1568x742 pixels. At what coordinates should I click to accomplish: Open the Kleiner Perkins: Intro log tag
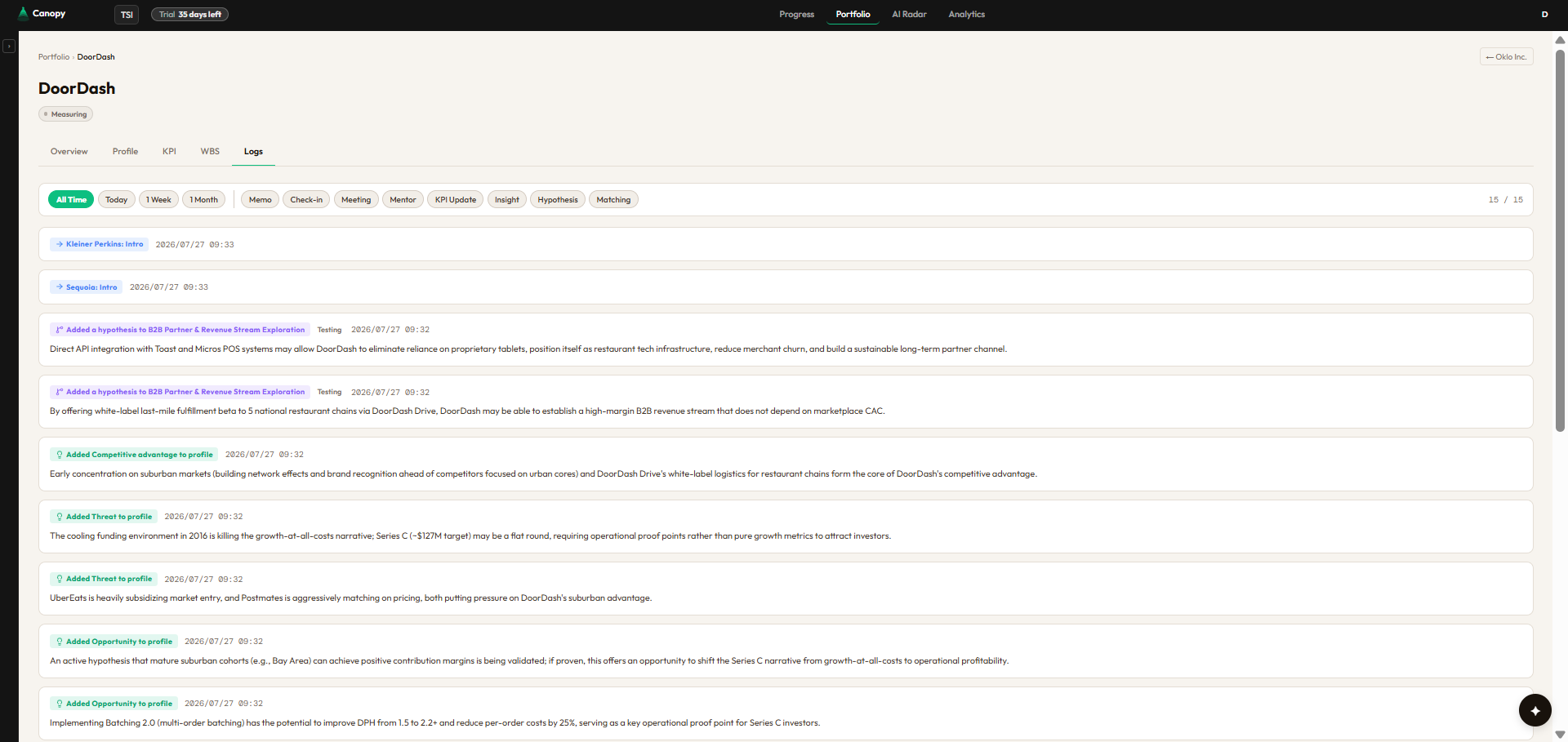click(x=99, y=244)
